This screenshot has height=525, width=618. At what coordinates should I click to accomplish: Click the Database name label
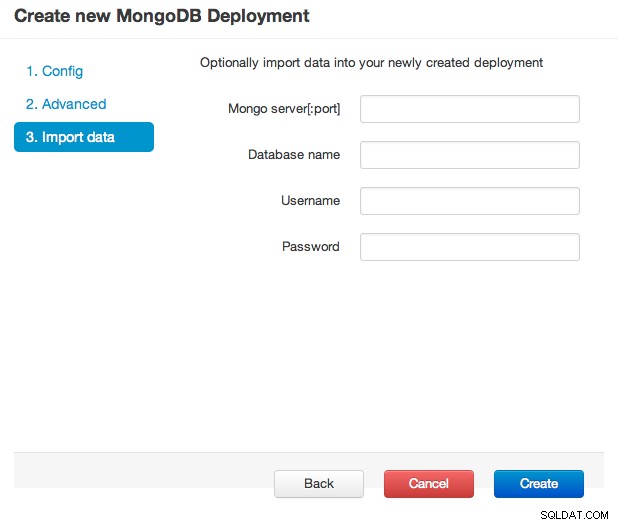tap(294, 155)
